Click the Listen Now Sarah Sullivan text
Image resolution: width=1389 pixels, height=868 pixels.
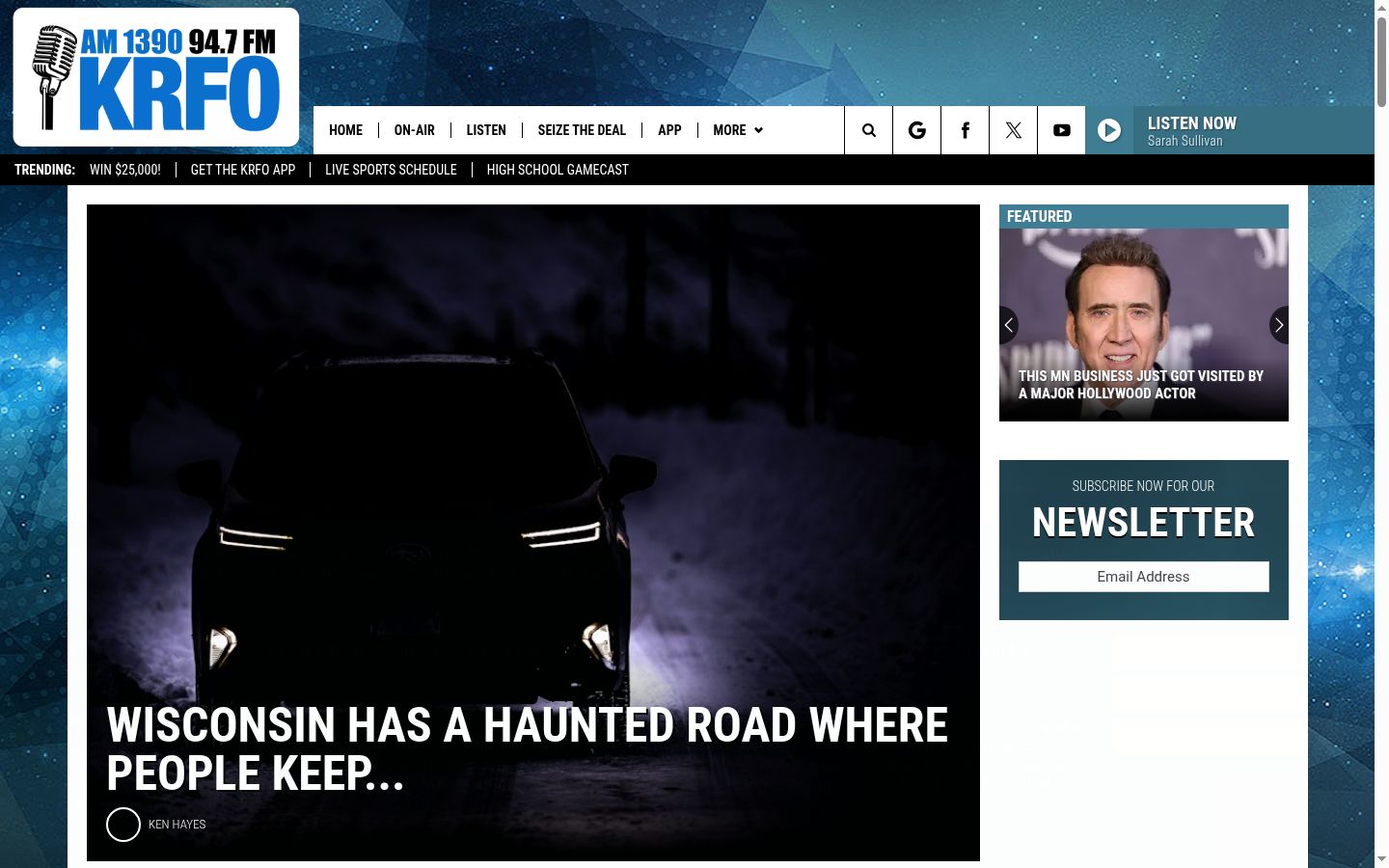1192,131
